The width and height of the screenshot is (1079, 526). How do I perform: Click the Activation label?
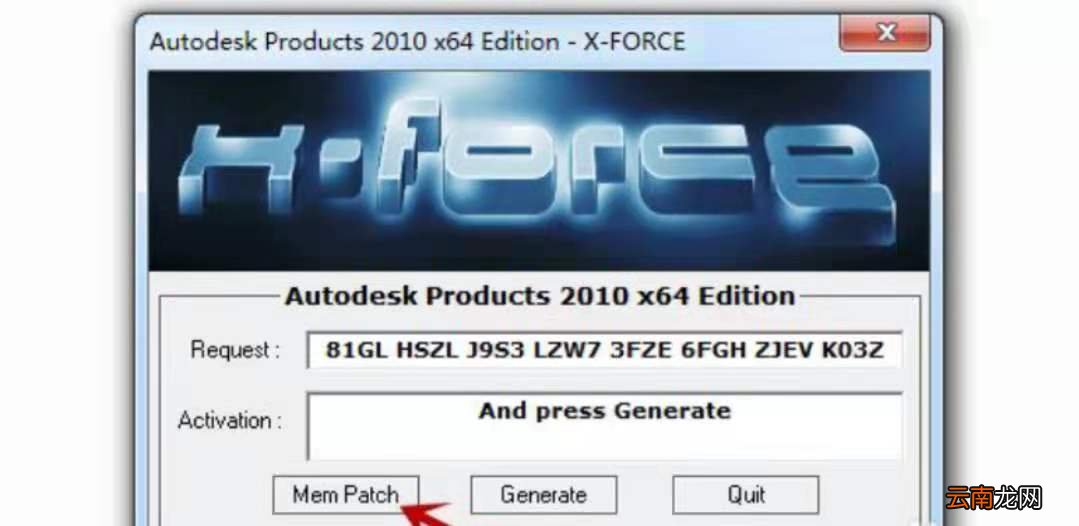tap(230, 420)
